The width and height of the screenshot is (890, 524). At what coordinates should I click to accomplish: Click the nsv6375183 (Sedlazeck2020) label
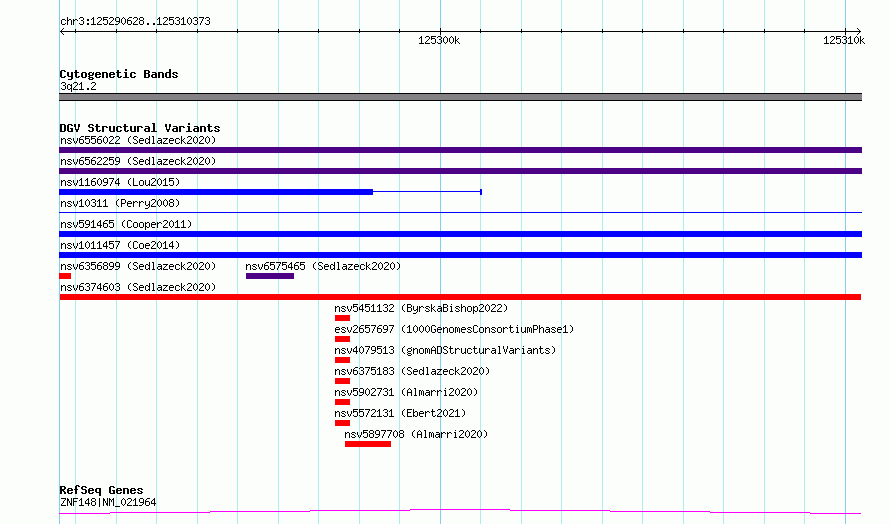[x=412, y=371]
